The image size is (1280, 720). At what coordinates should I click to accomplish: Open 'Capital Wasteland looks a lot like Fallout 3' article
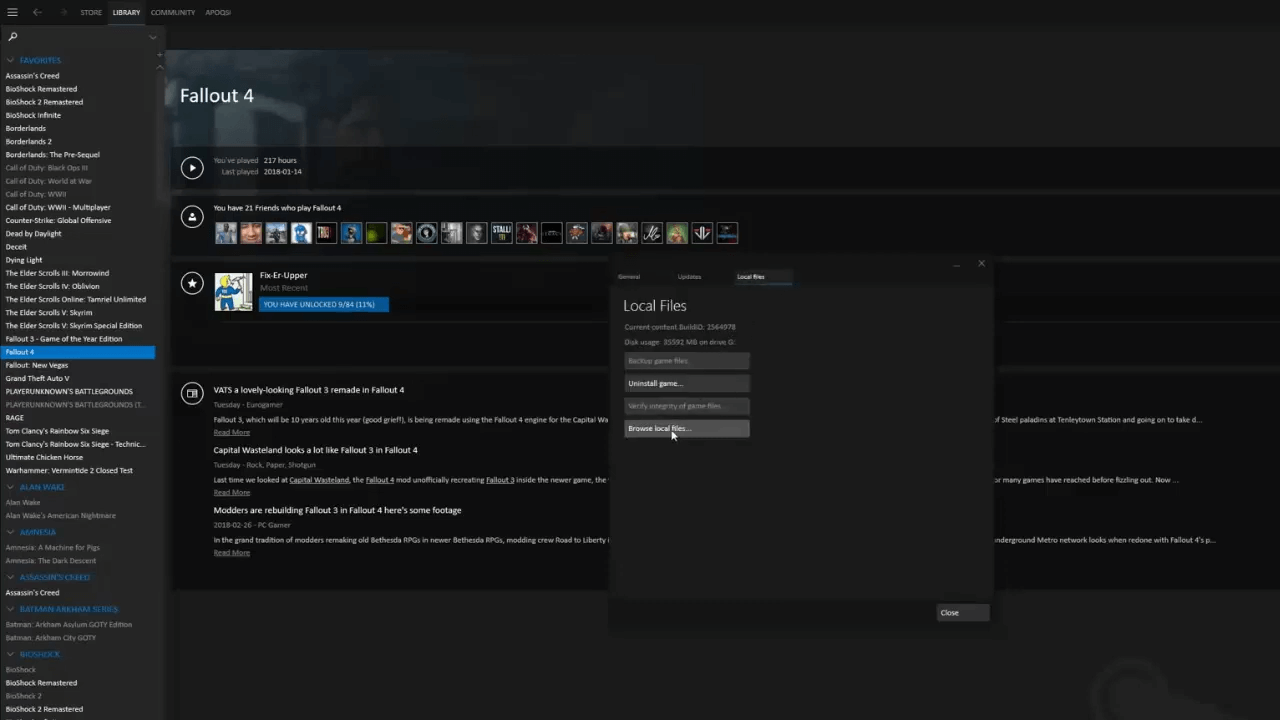pyautogui.click(x=315, y=450)
